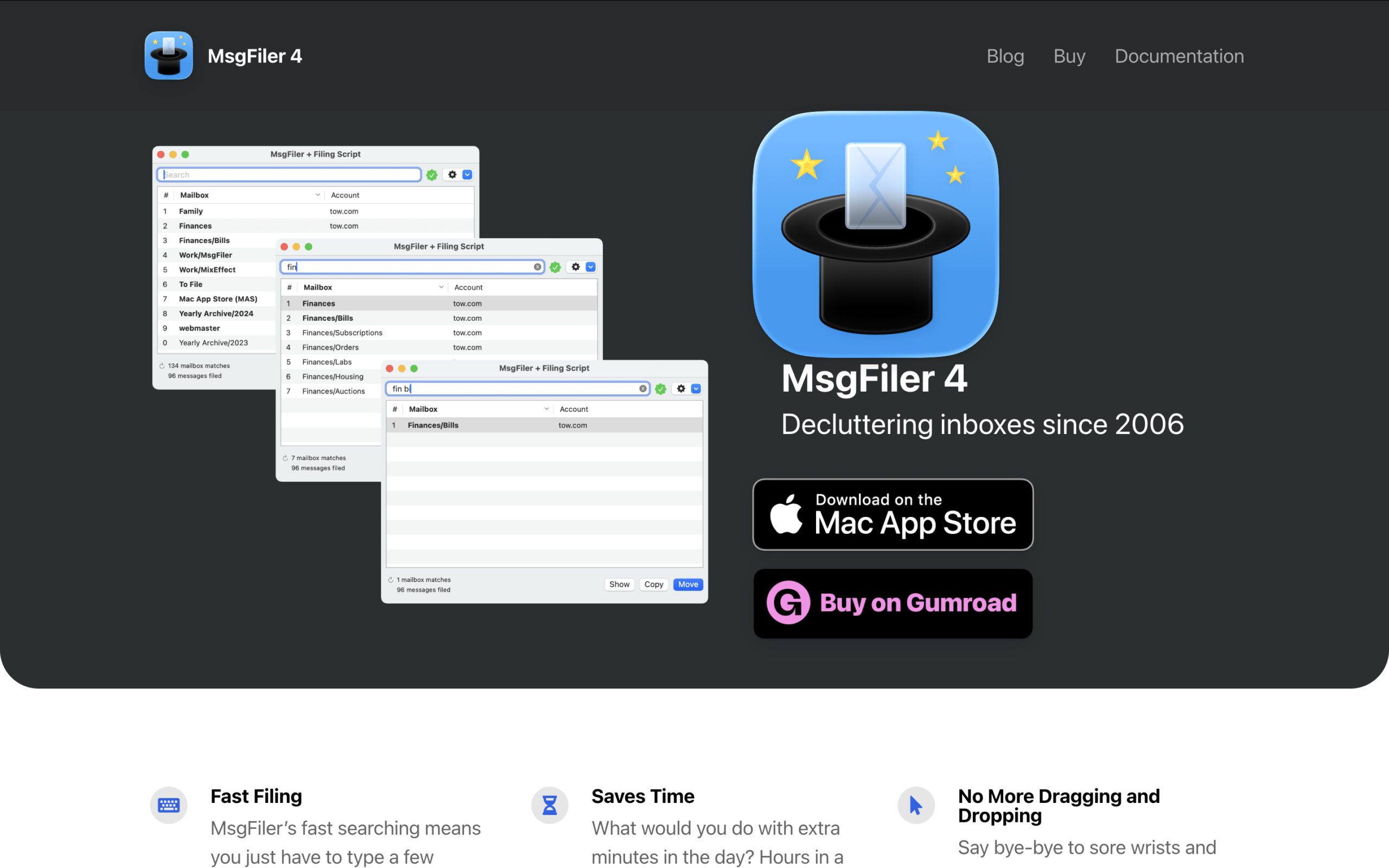
Task: Expand the blue dropdown in the 'fin b' window
Action: pyautogui.click(x=696, y=388)
